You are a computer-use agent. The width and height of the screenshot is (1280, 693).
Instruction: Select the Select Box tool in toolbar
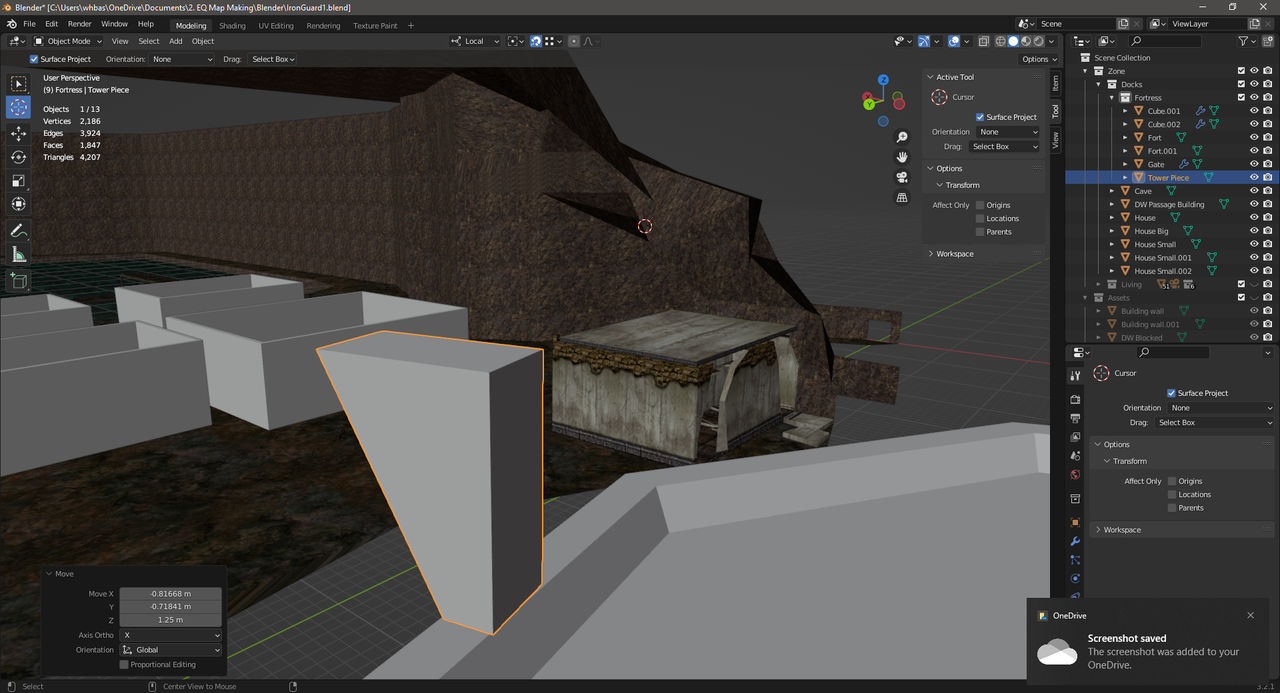click(x=18, y=84)
